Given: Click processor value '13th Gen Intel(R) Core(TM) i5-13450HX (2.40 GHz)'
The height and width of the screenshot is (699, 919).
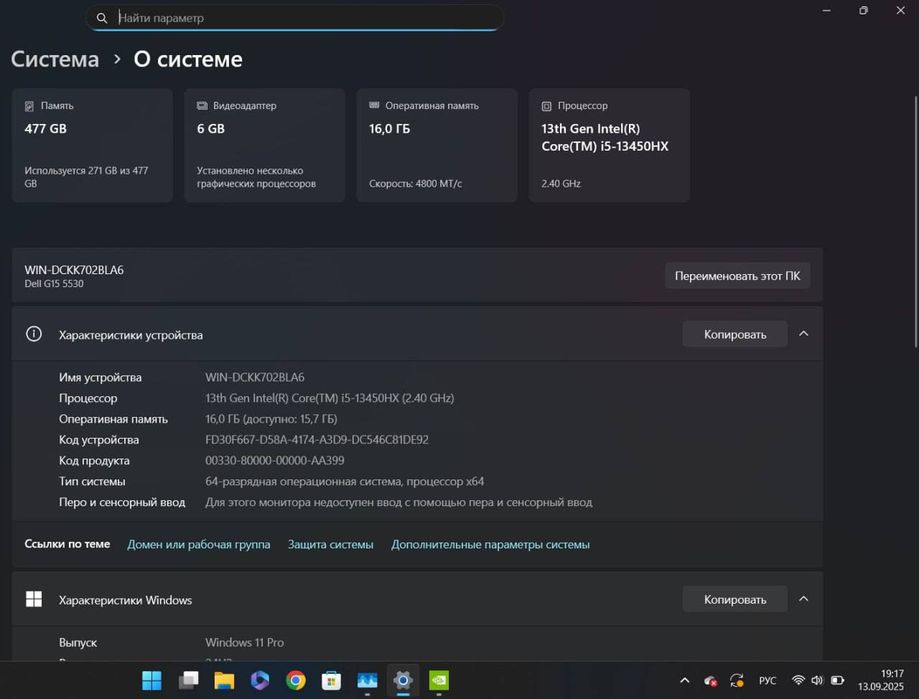Looking at the screenshot, I should [x=329, y=398].
